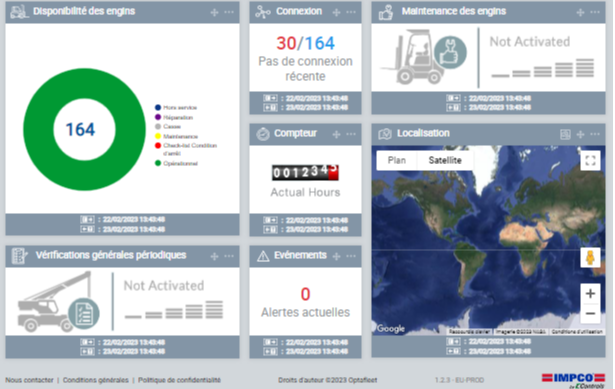This screenshot has height=389, width=615.
Task: Click the plus icon on Disponibilité des engins widget
Action: 214,13
